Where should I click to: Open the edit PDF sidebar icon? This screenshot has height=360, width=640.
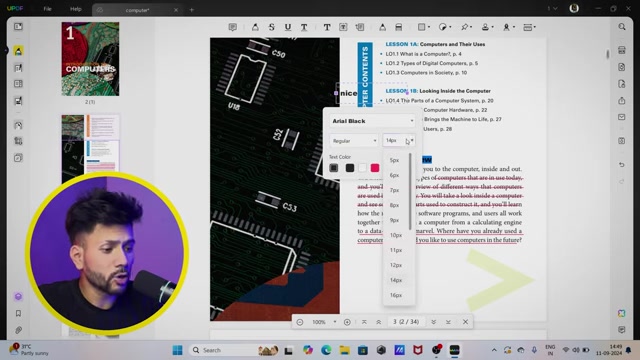[x=18, y=68]
